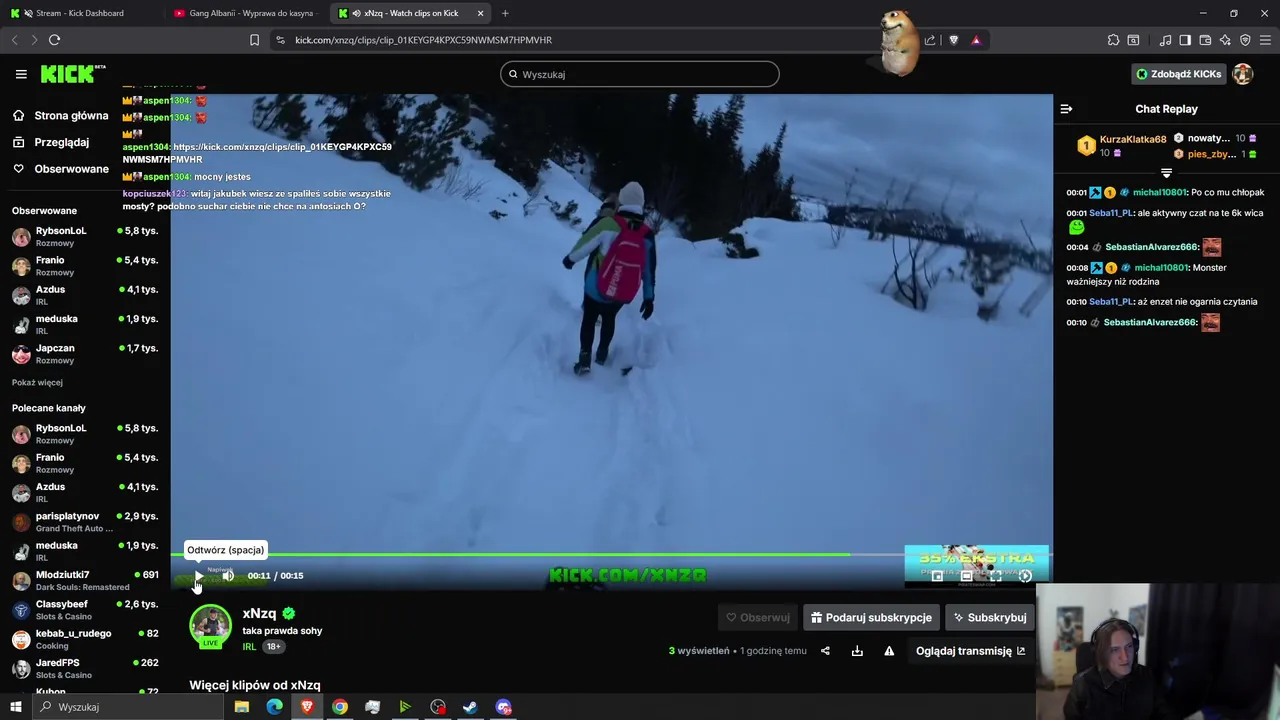Go back in browser history
Viewport: 1280px width, 720px height.
pos(14,40)
